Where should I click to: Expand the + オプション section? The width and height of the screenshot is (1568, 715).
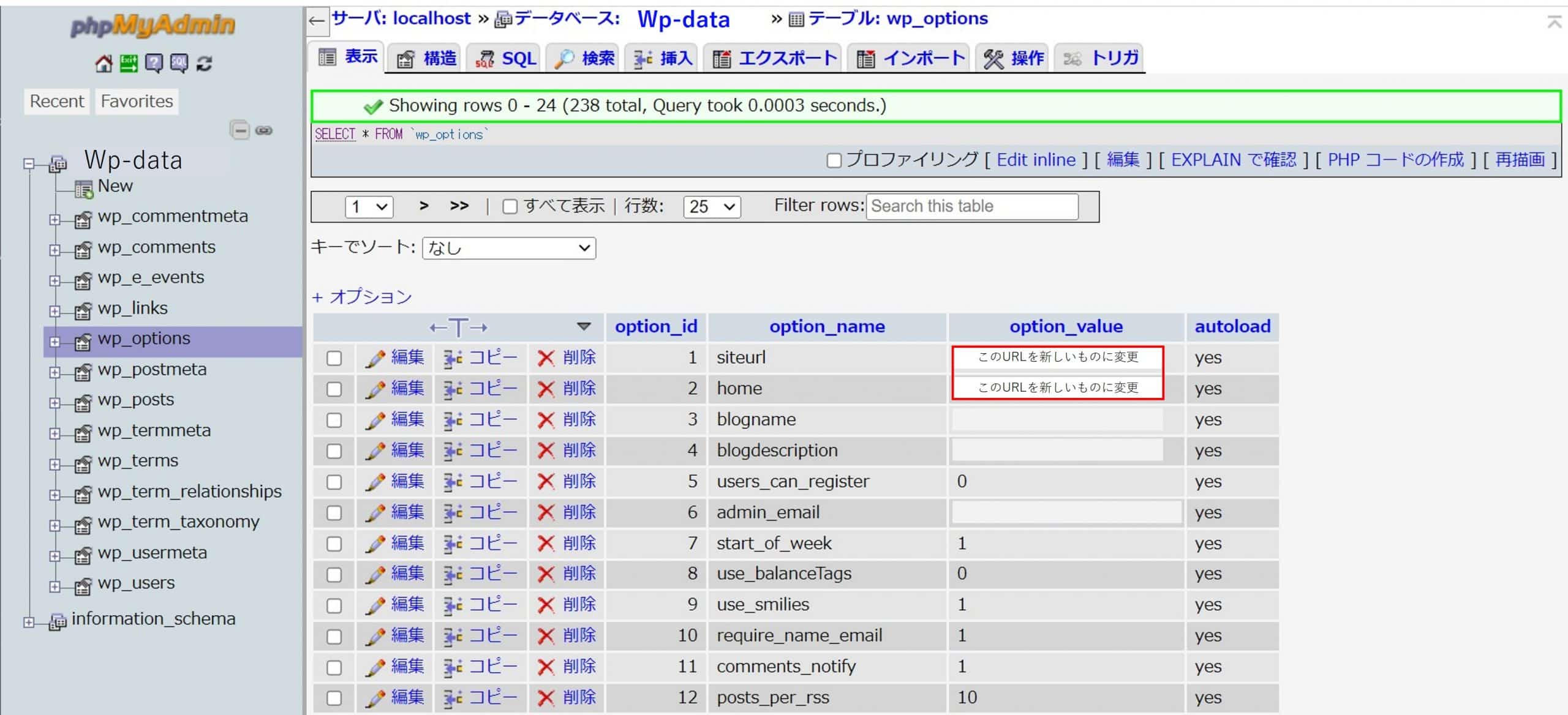pyautogui.click(x=362, y=298)
